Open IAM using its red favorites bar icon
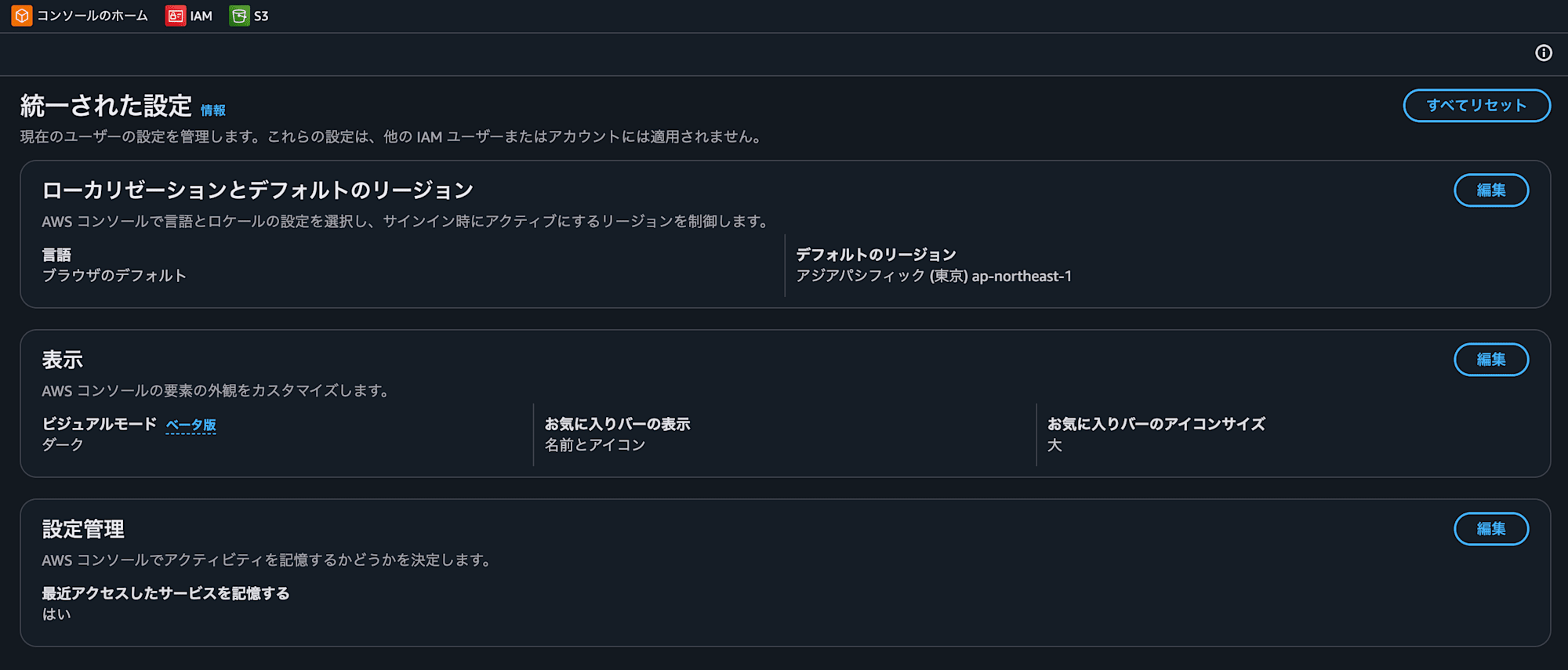Viewport: 1568px width, 670px height. coord(173,15)
